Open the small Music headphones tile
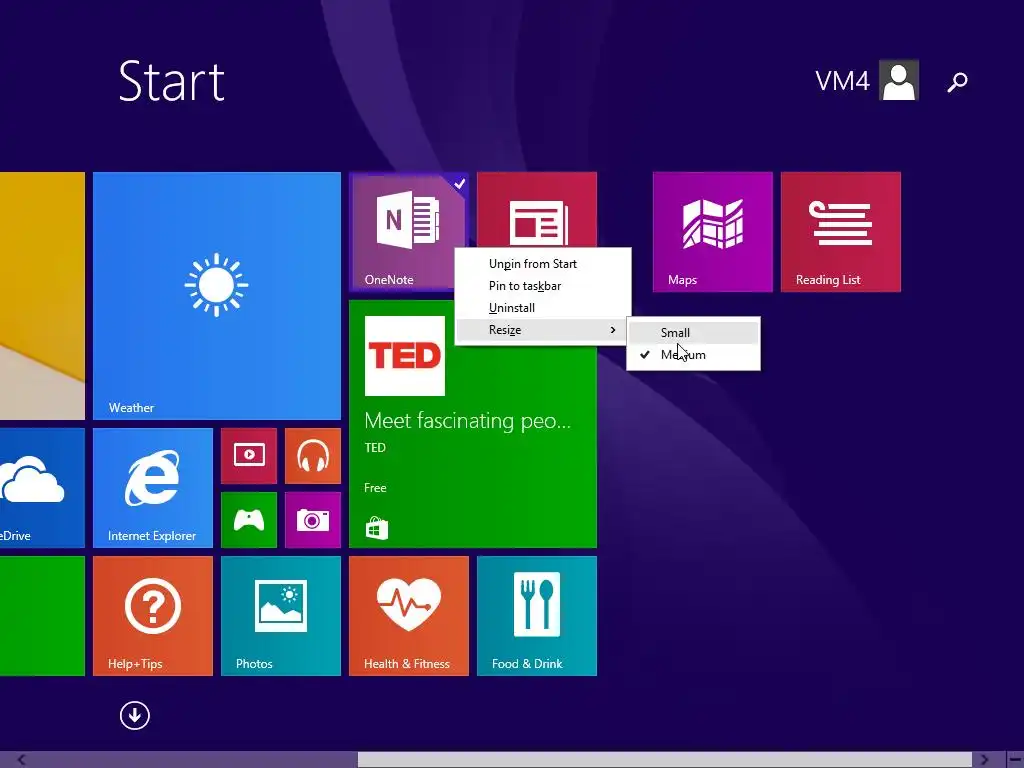The height and width of the screenshot is (768, 1024). tap(313, 456)
